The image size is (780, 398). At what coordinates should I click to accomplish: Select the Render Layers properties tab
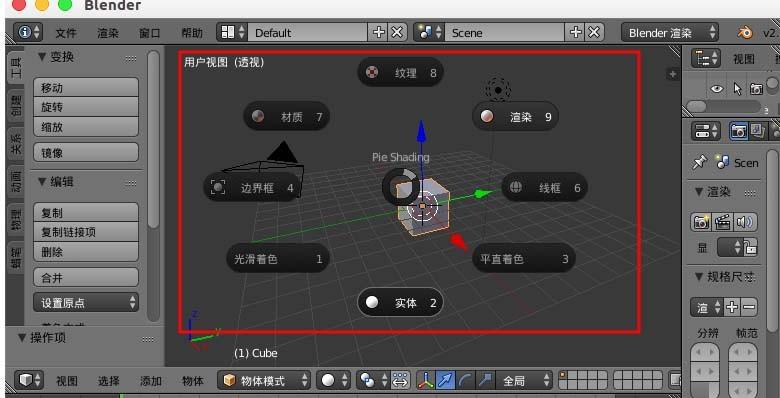(x=757, y=131)
